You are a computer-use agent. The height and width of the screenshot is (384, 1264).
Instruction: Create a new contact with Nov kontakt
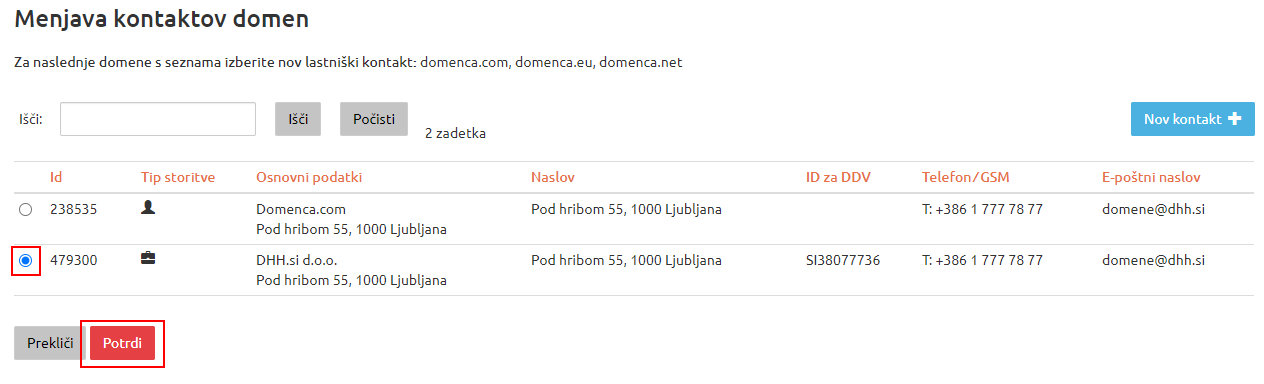point(1192,118)
